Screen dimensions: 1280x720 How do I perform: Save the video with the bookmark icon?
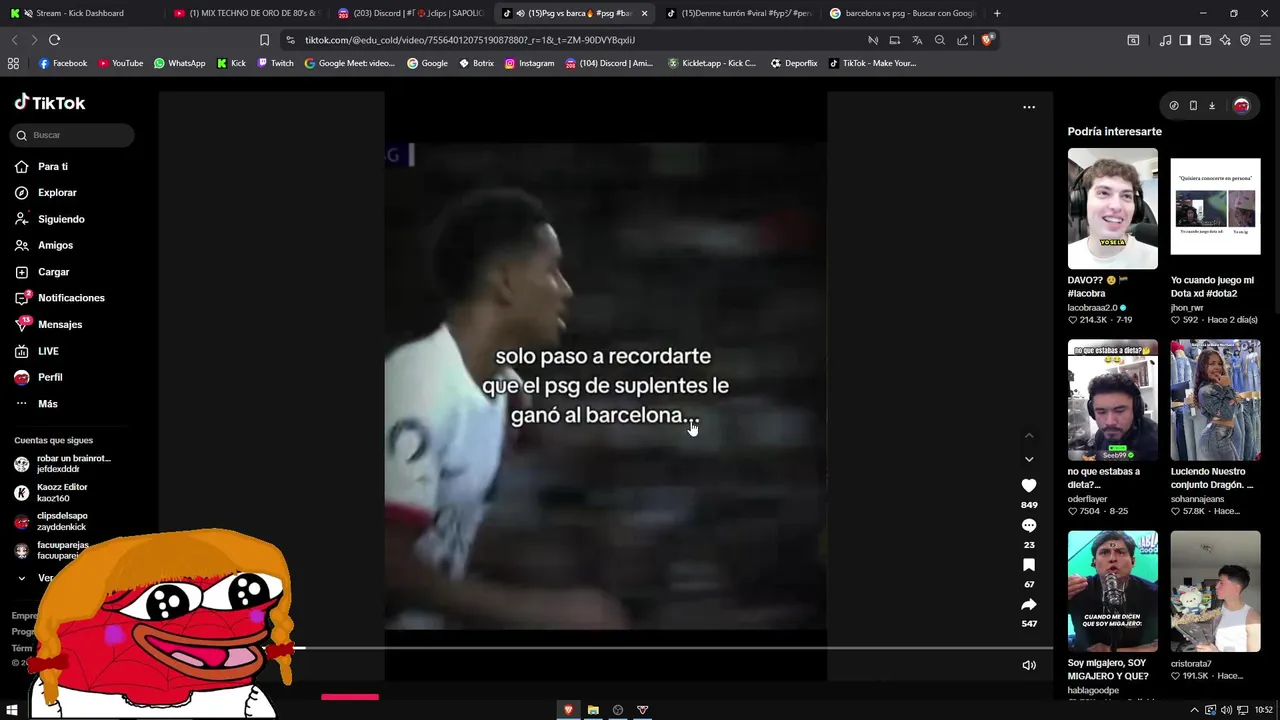1029,565
